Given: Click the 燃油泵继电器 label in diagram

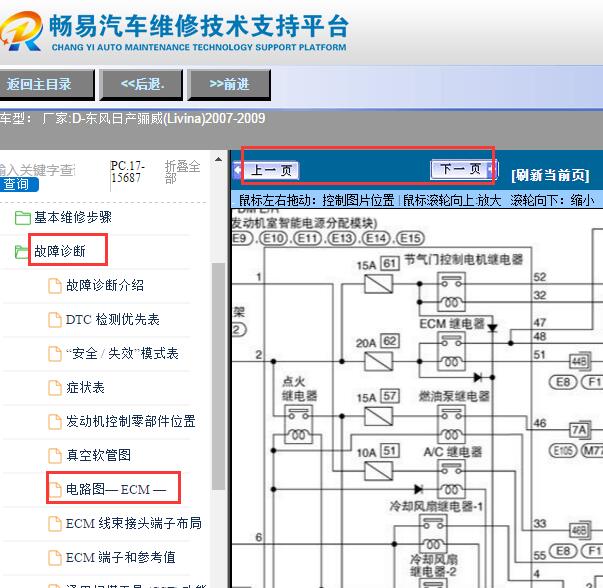Looking at the screenshot, I should 454,396.
